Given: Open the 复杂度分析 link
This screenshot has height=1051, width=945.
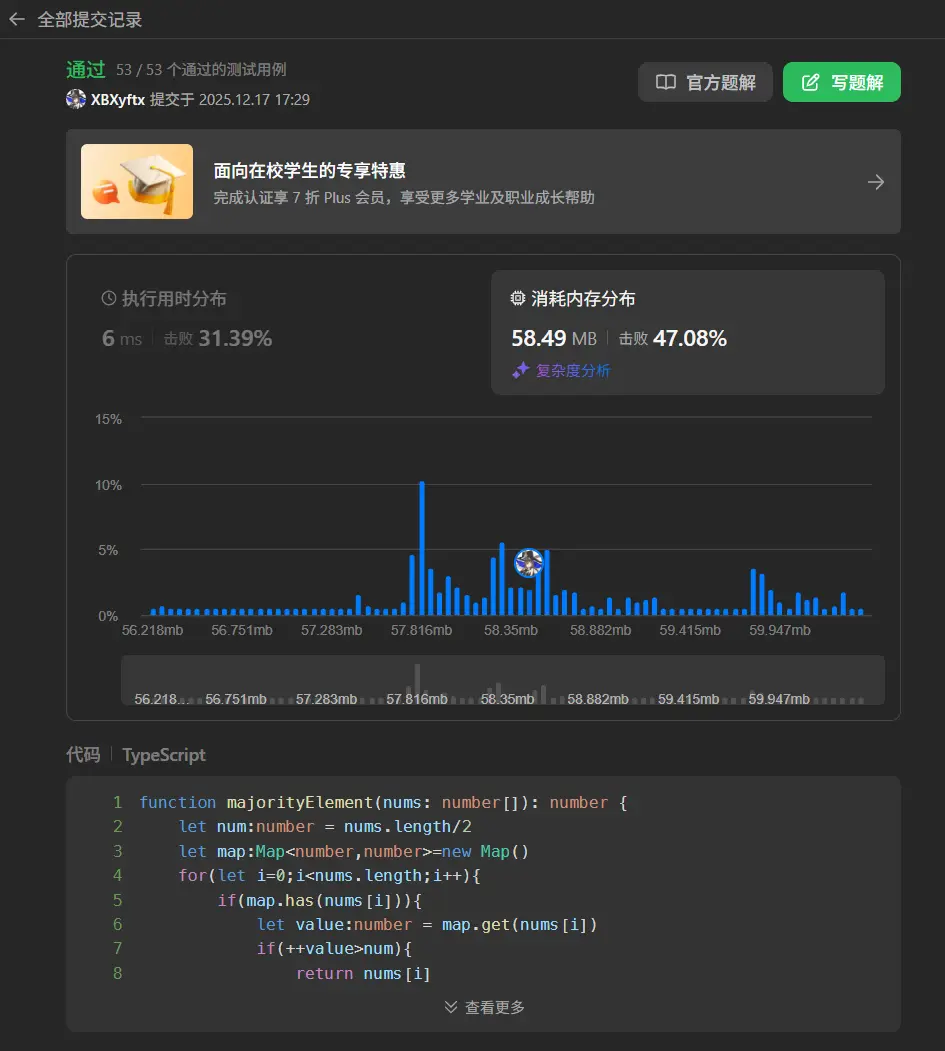Looking at the screenshot, I should tap(573, 371).
